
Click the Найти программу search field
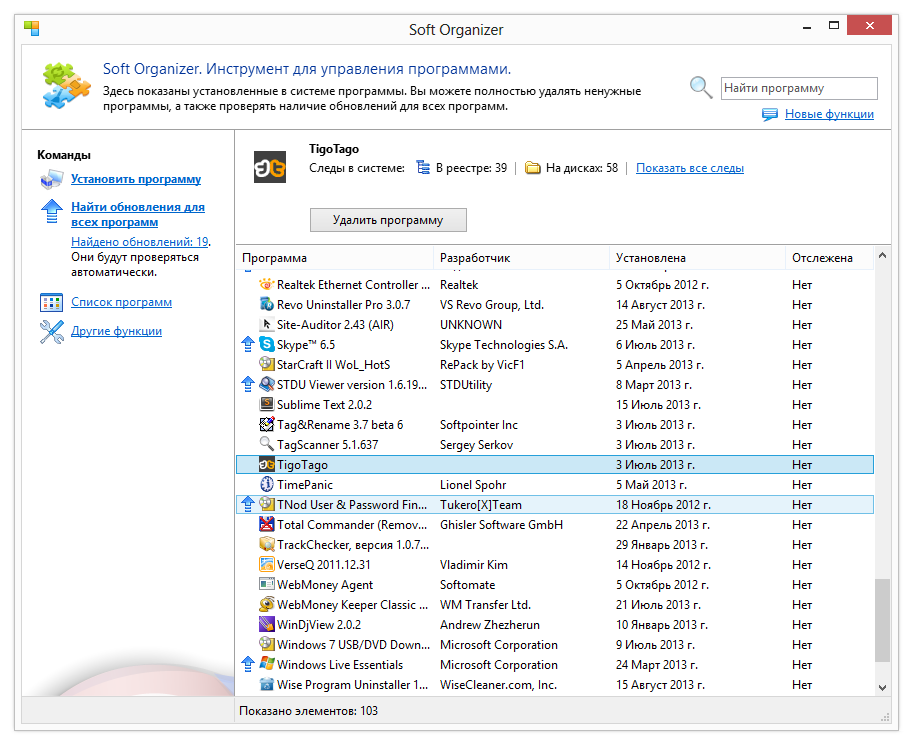[x=799, y=88]
